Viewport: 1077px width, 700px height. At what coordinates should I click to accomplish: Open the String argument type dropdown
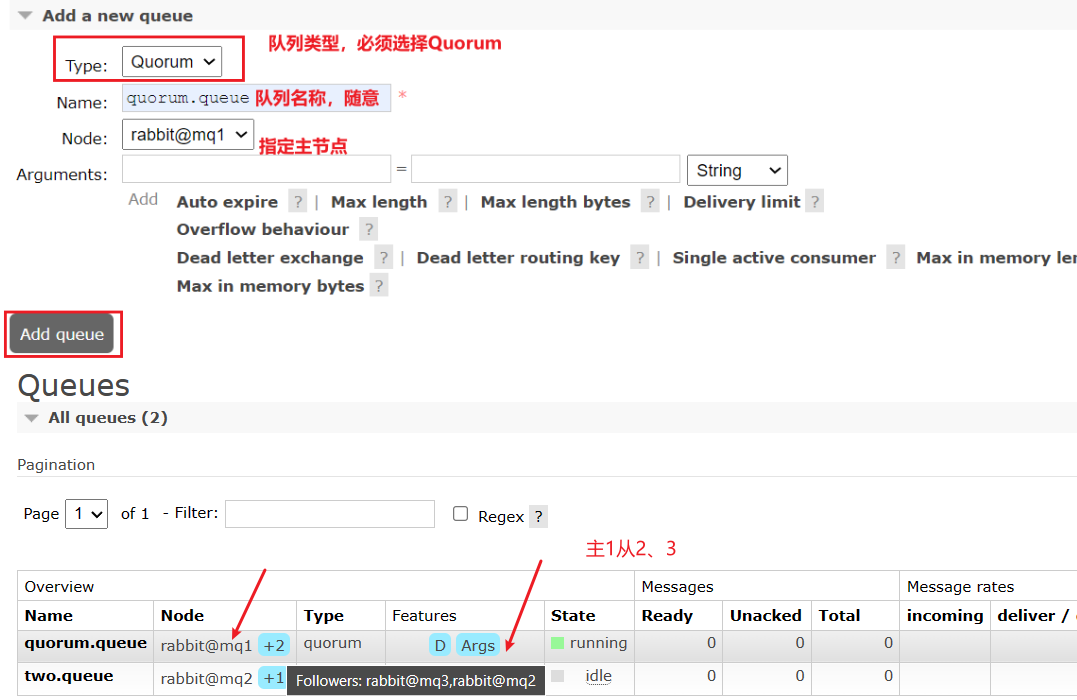tap(737, 170)
